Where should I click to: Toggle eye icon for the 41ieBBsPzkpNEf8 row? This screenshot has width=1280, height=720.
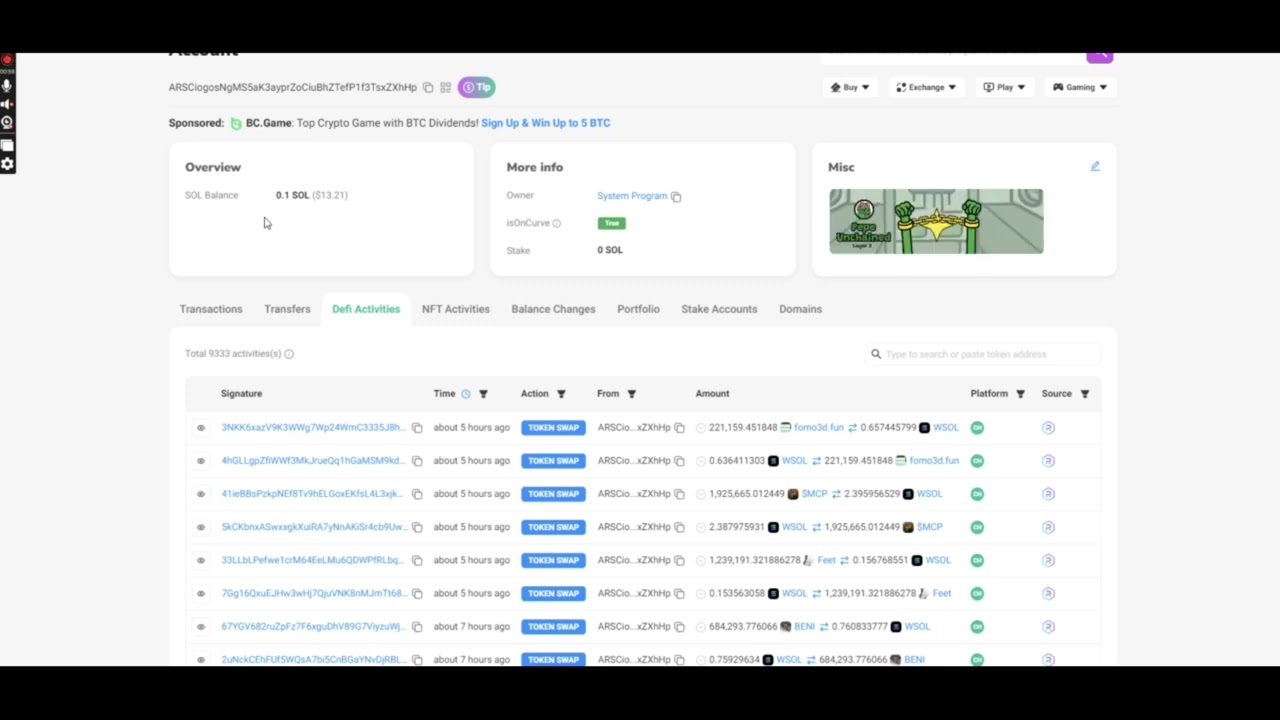point(201,494)
